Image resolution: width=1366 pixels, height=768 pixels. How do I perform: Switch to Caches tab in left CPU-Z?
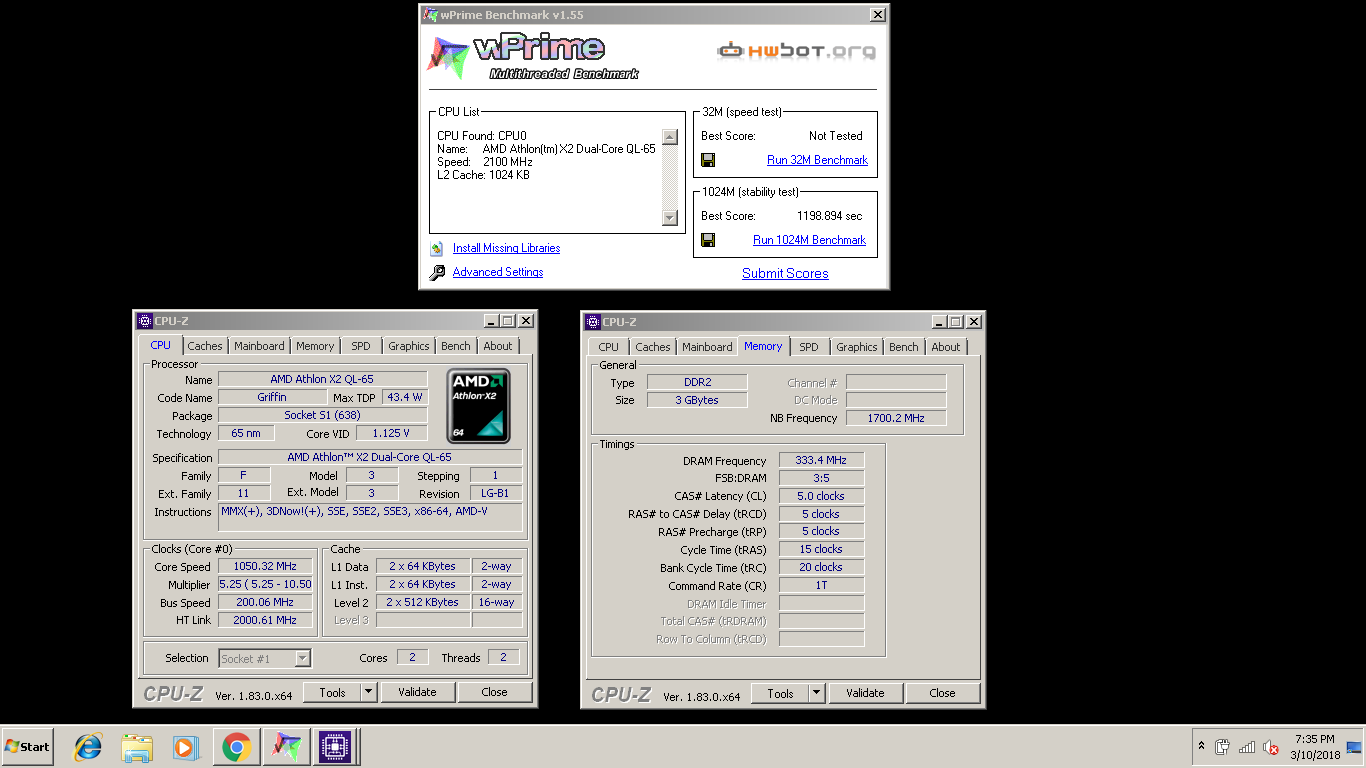click(205, 346)
